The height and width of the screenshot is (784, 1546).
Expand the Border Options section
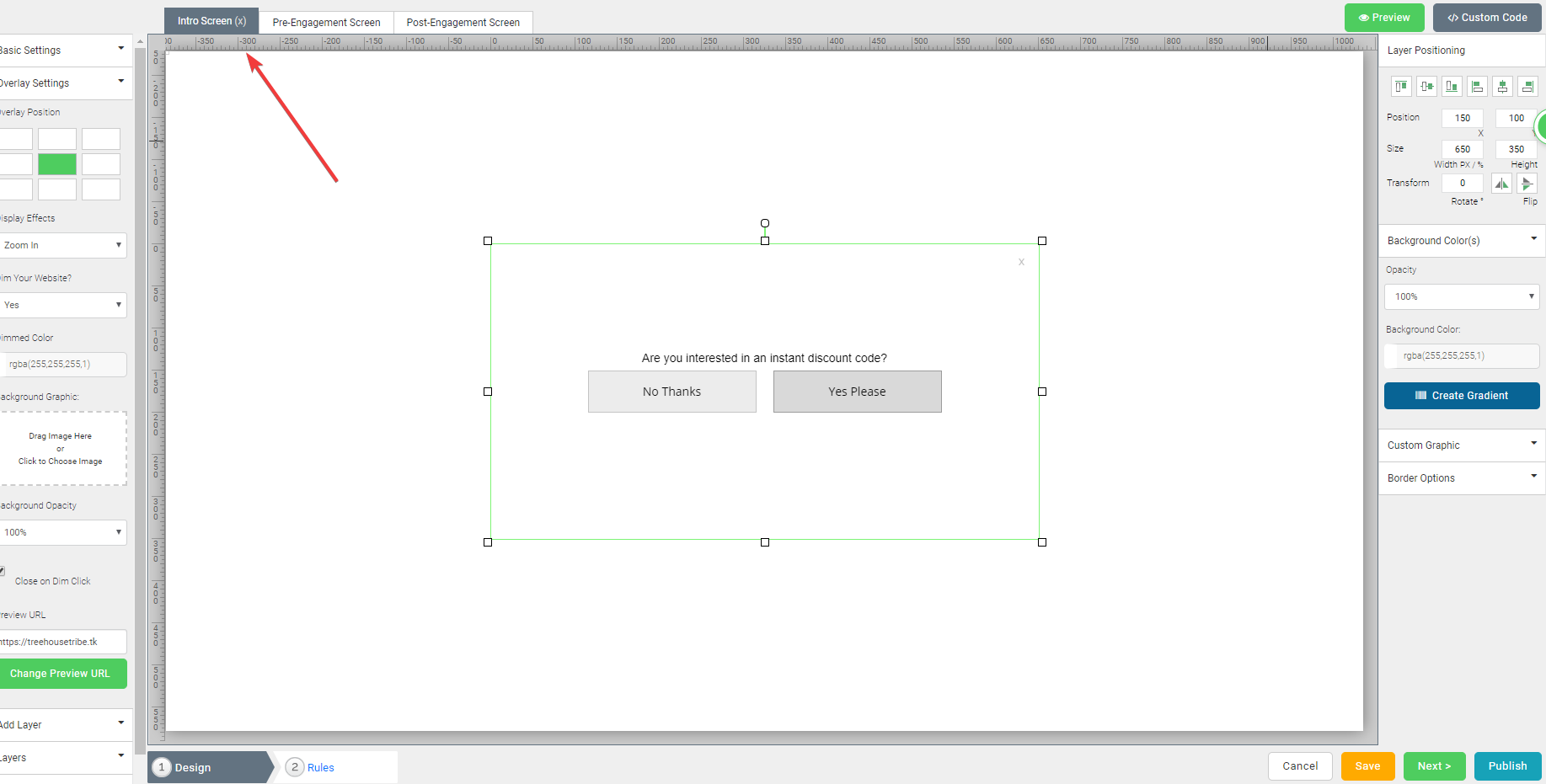coord(1462,478)
